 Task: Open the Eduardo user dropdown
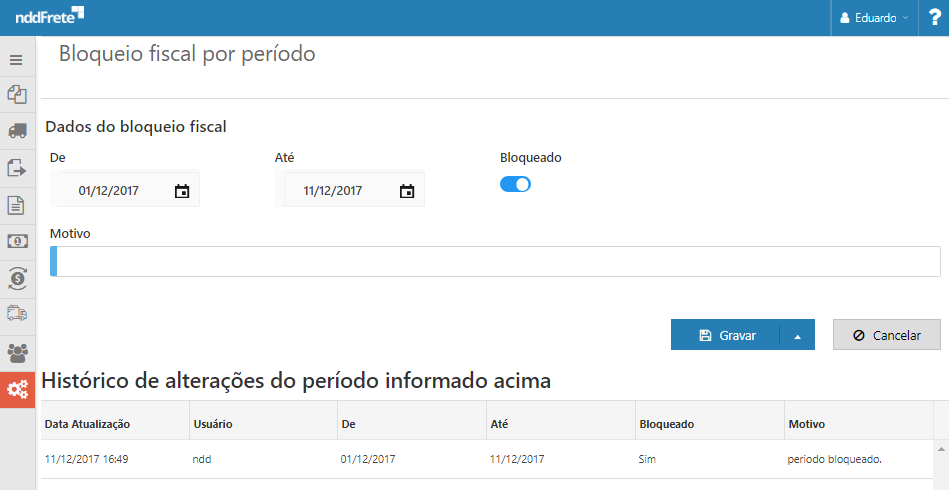coord(874,18)
